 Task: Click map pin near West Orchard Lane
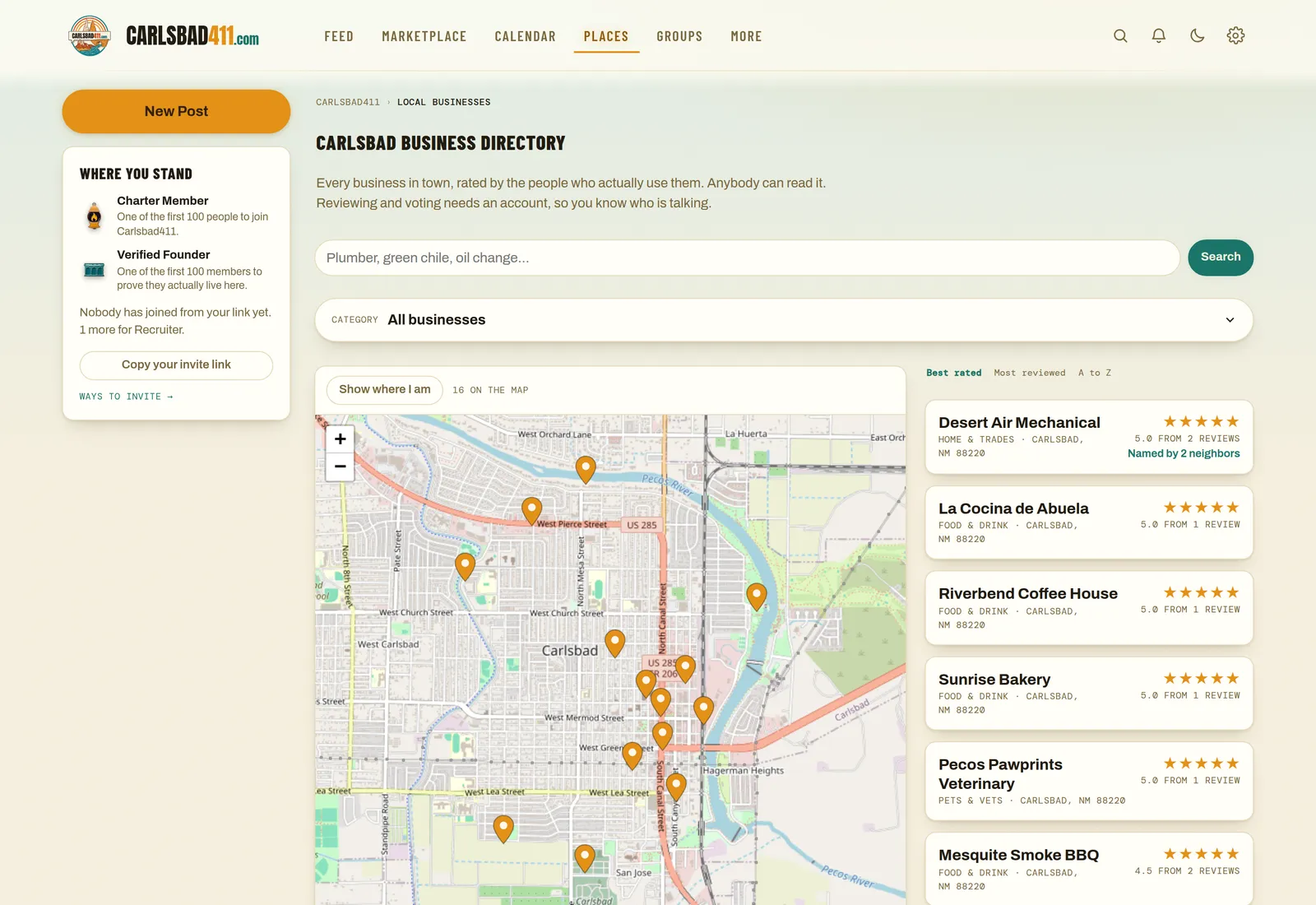coord(586,470)
